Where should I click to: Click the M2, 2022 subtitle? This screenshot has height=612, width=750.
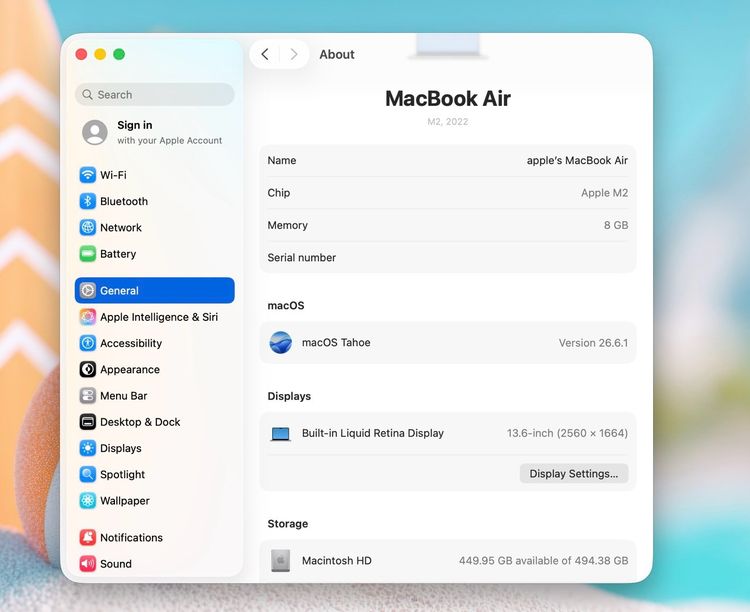(448, 122)
